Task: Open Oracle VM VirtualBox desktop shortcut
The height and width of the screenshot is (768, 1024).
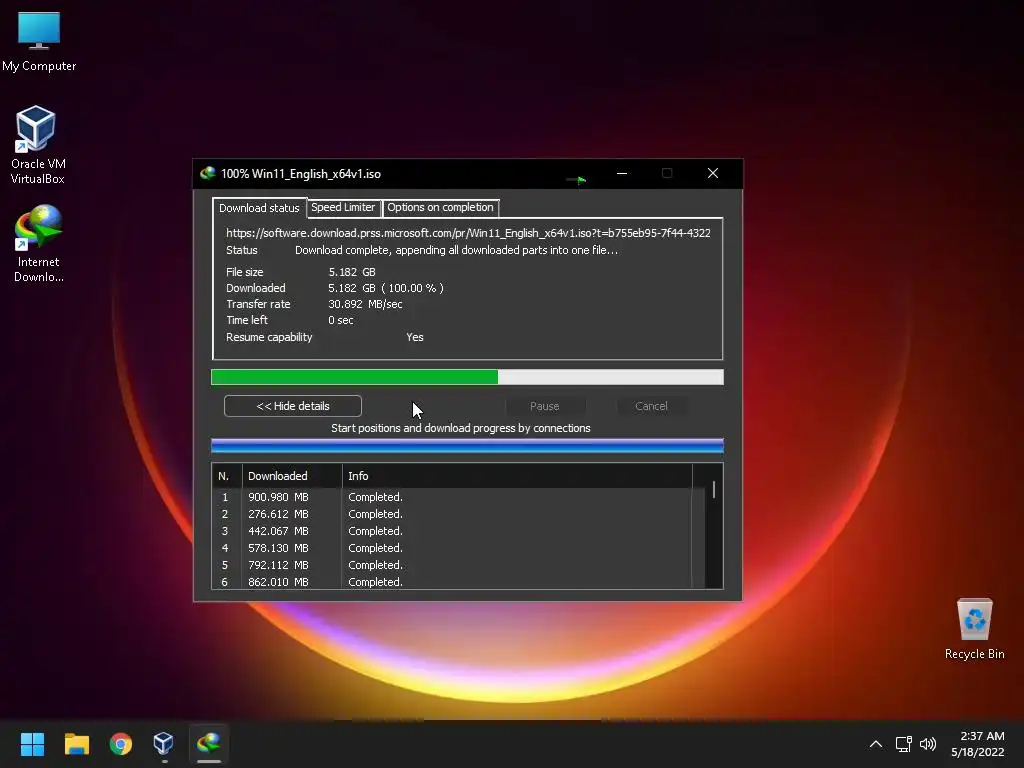Action: pos(37,145)
